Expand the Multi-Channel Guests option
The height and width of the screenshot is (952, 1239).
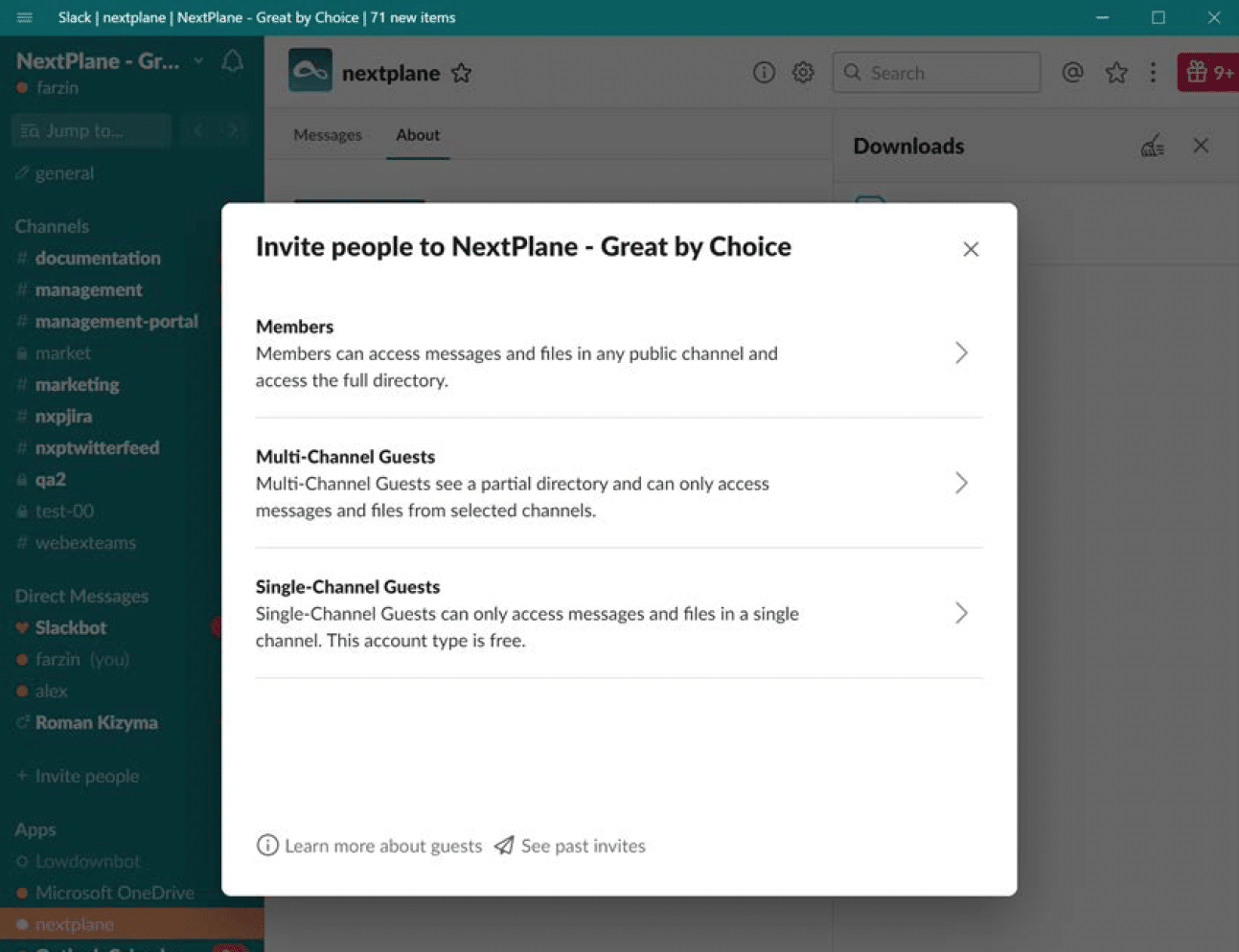click(961, 483)
